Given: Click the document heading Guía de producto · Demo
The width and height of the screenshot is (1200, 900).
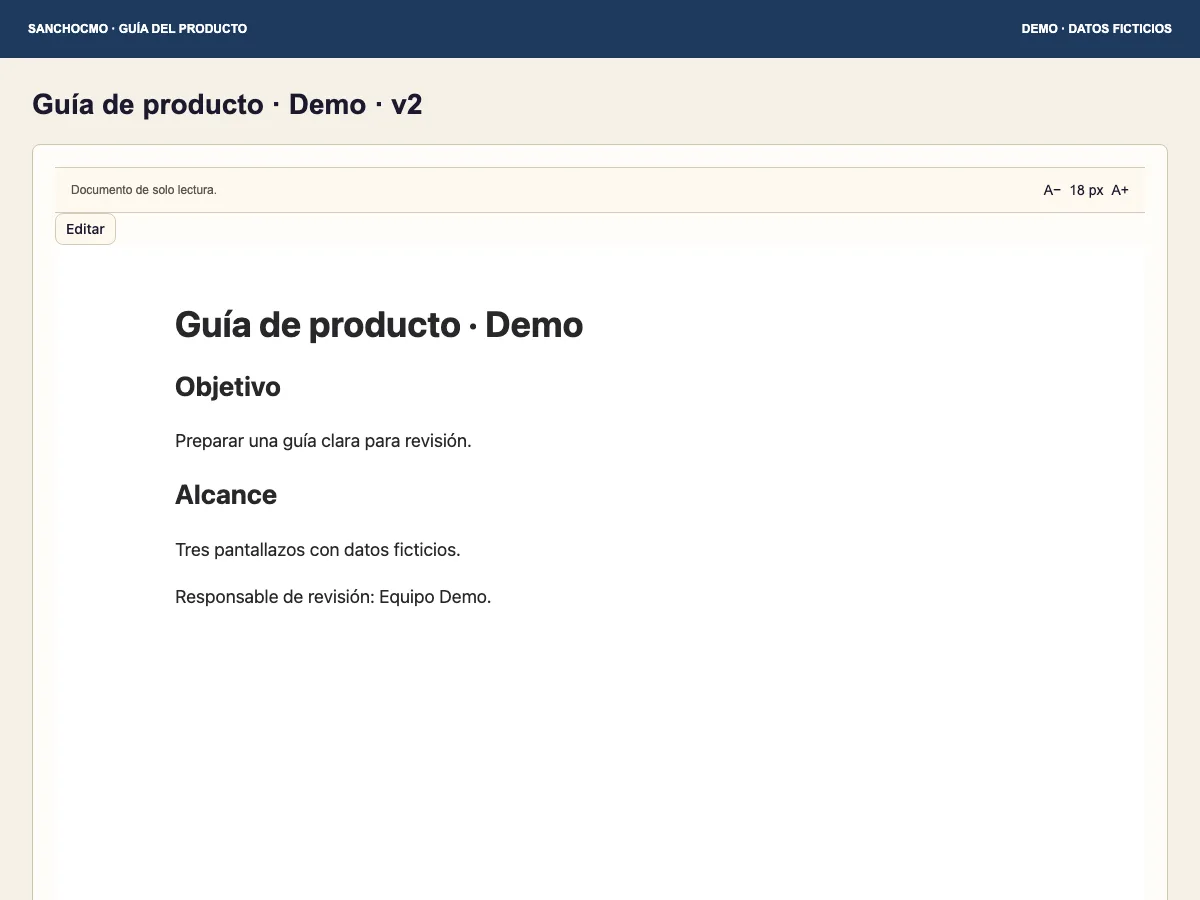Looking at the screenshot, I should (x=379, y=325).
